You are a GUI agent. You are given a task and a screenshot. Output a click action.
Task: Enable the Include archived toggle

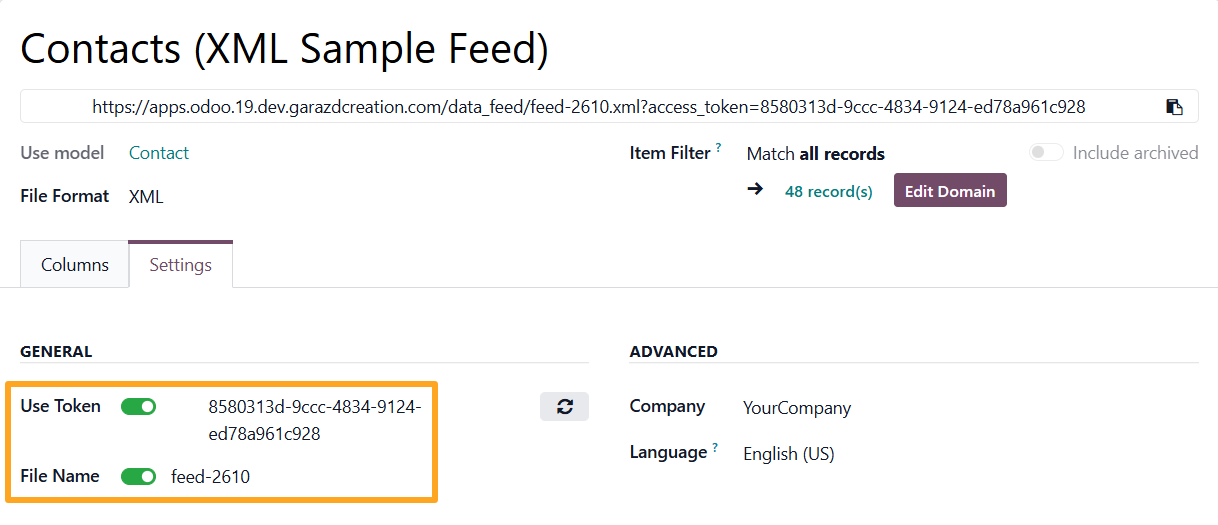(x=1046, y=153)
